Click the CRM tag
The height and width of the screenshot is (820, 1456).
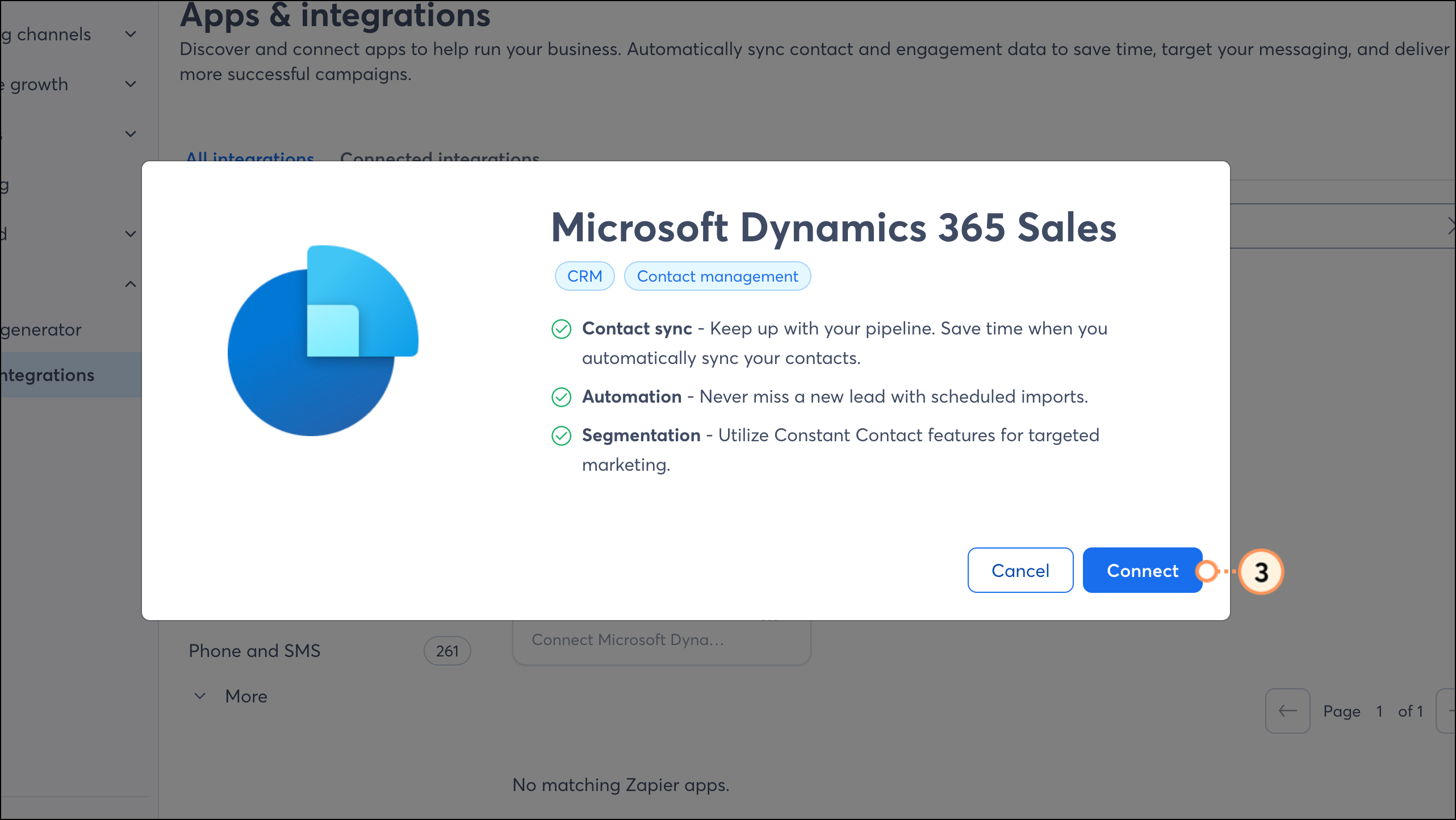(x=584, y=276)
